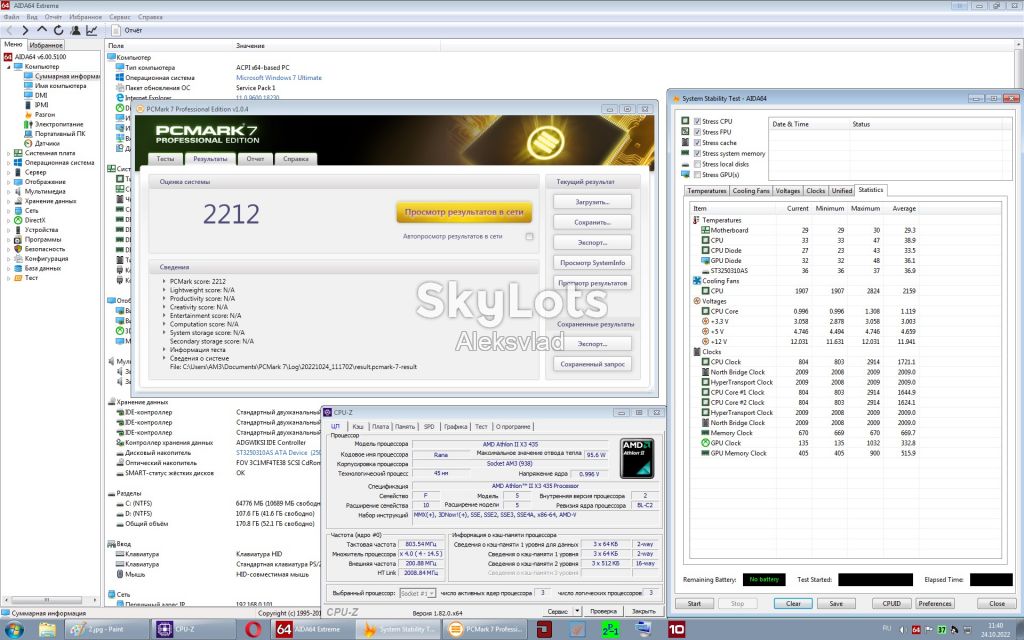Enable Stress GPU(s) checkbox
1024x640 pixels.
[x=697, y=174]
